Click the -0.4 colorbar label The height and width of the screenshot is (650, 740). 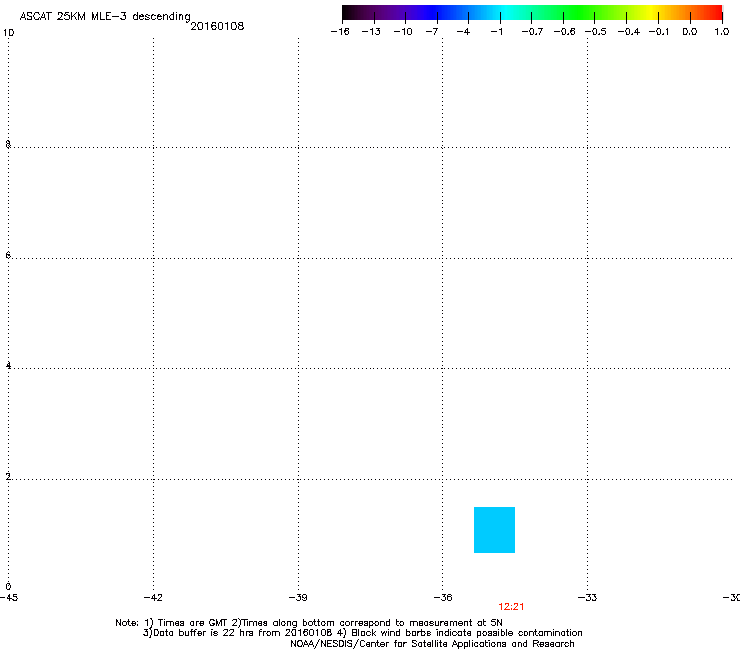tap(629, 32)
